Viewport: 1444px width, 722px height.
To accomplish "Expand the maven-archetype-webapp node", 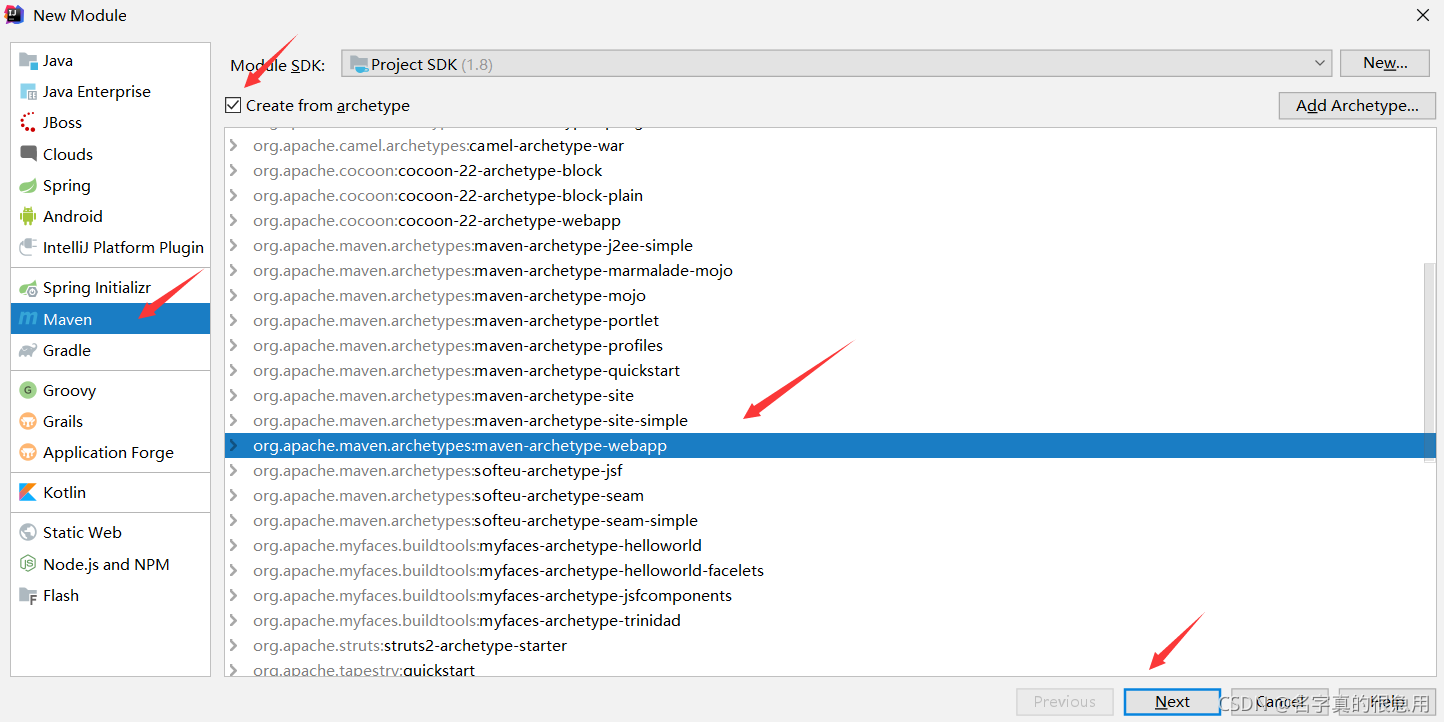I will click(x=234, y=446).
